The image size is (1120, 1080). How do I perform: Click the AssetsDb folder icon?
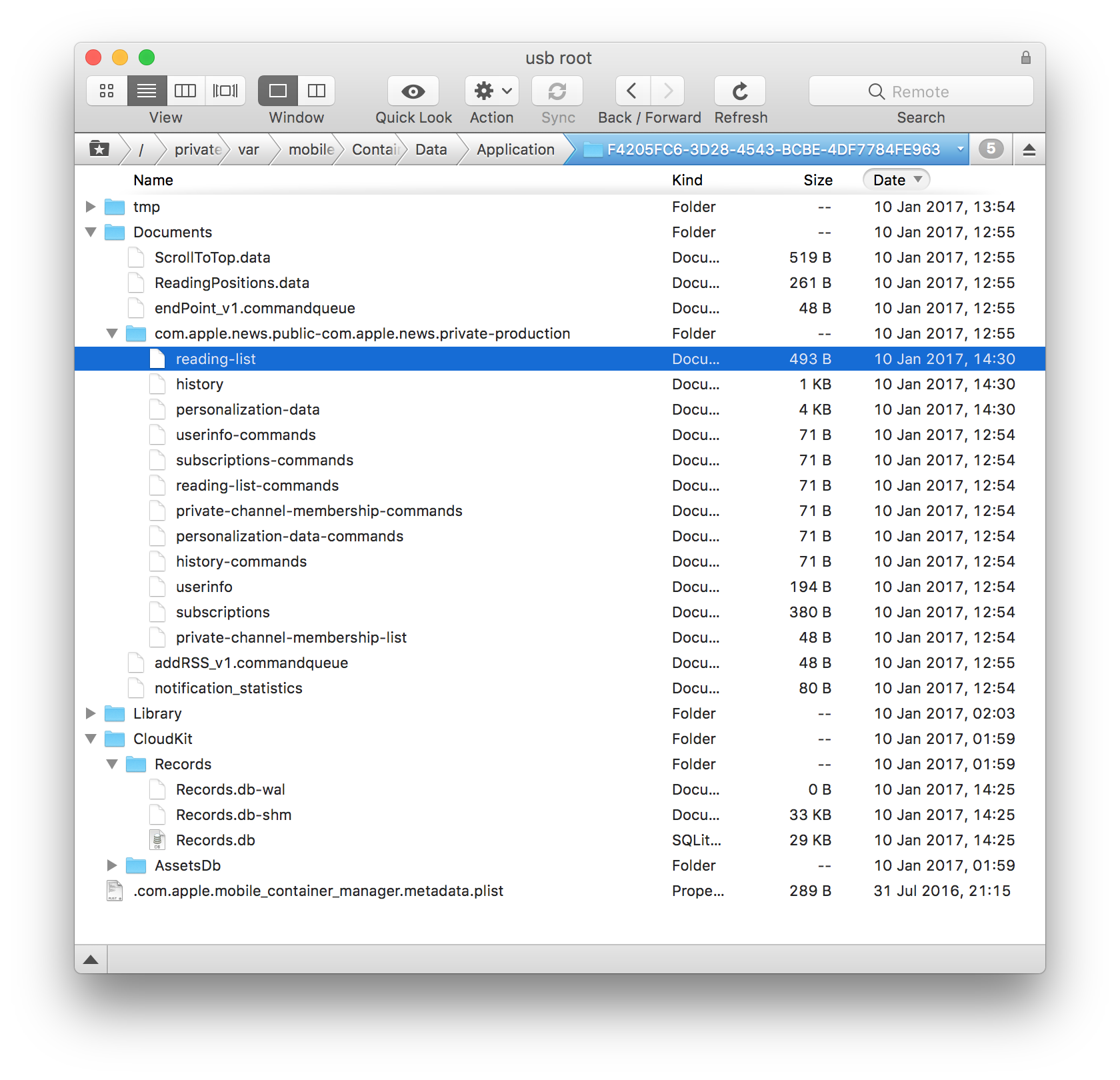pos(136,865)
